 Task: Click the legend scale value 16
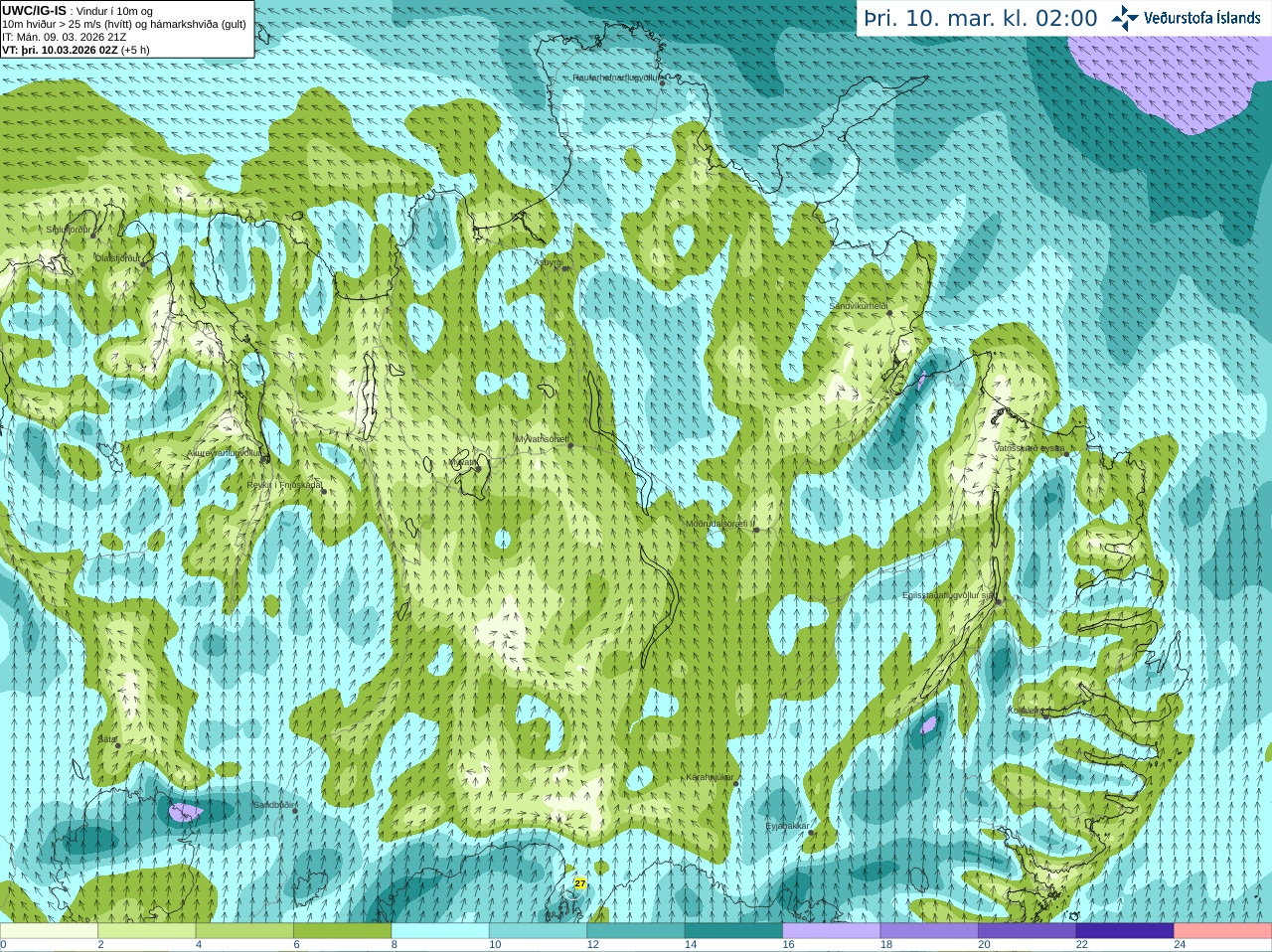click(x=788, y=945)
